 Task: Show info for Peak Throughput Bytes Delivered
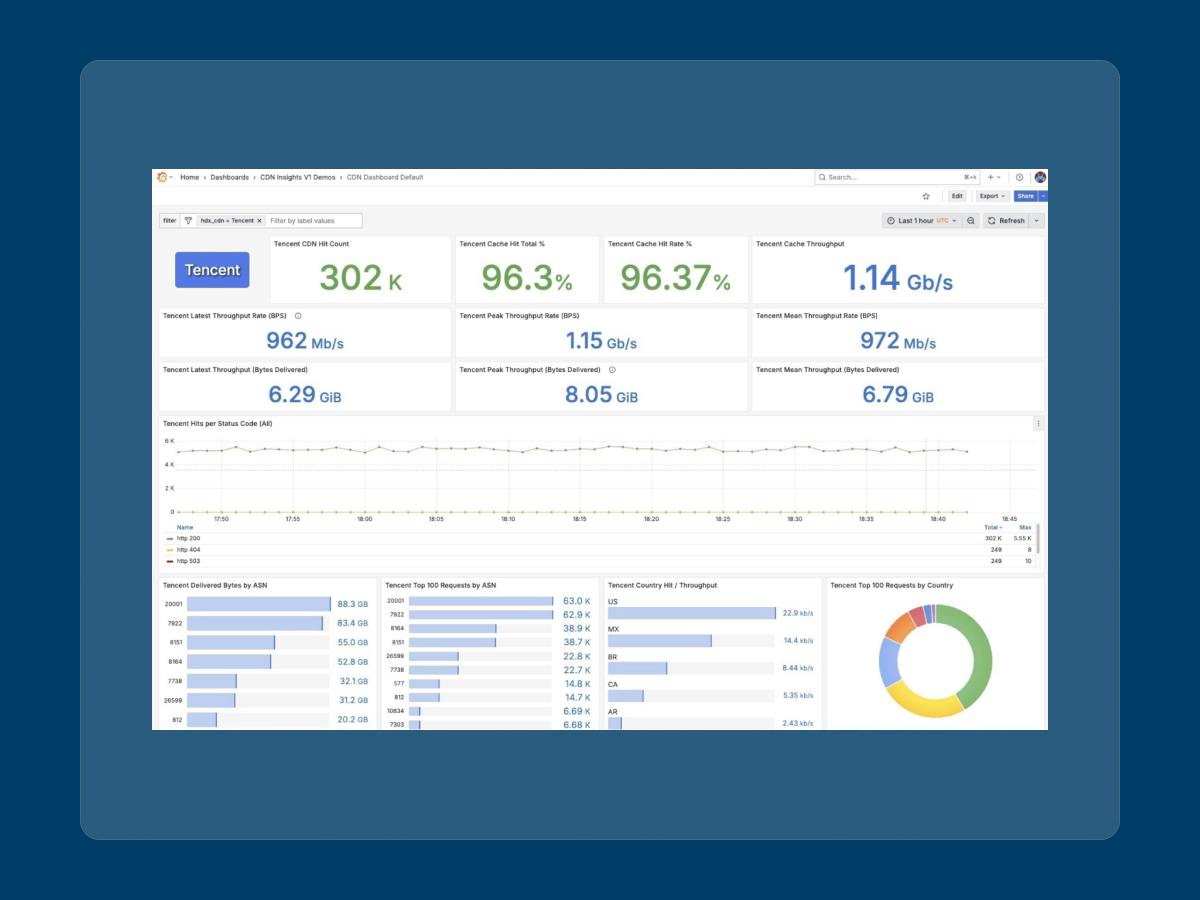(612, 370)
